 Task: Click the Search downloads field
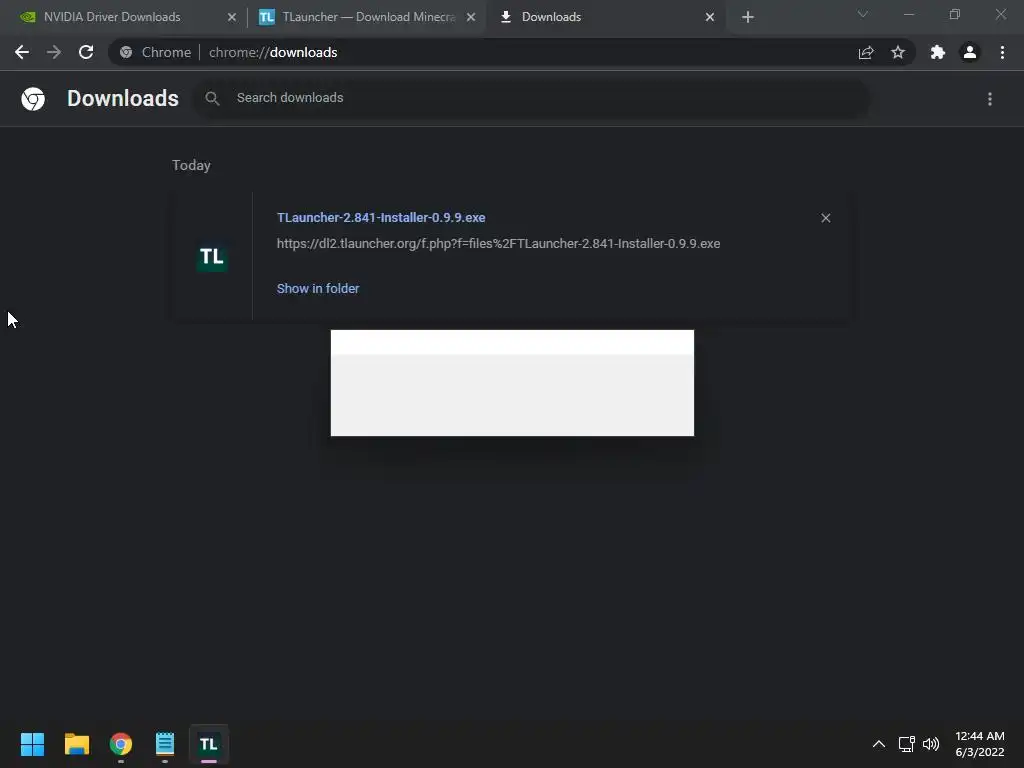coord(530,98)
